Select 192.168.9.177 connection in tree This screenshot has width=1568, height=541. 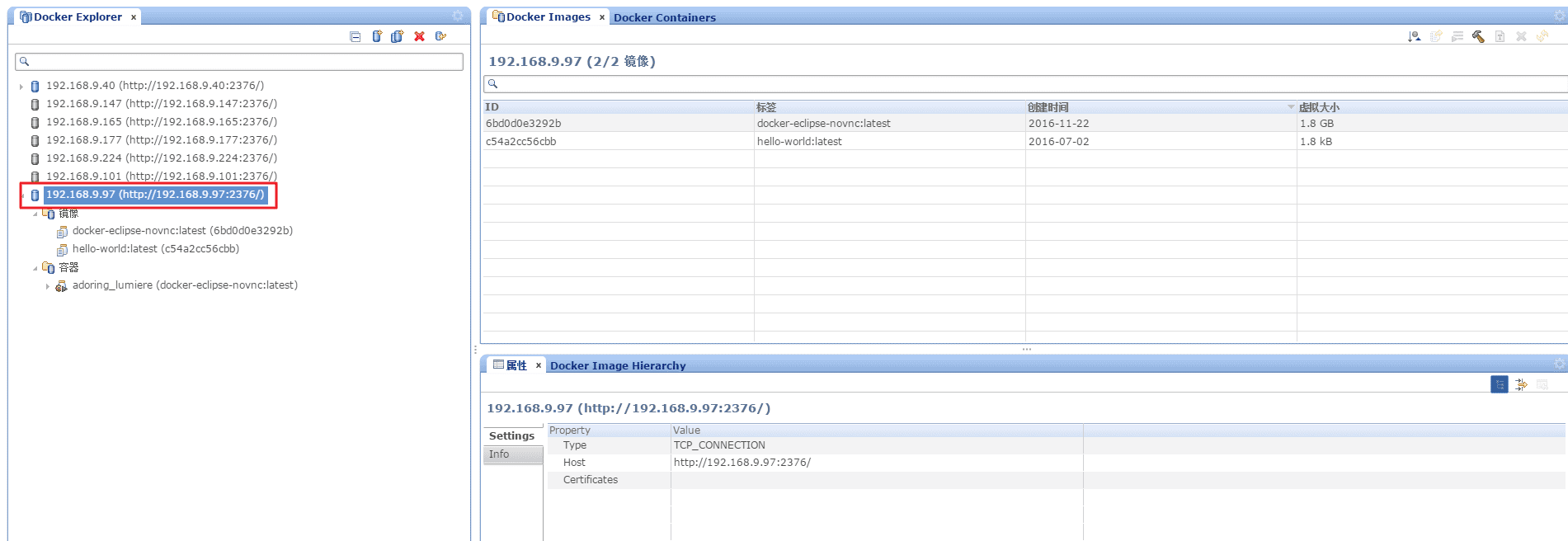coord(162,140)
